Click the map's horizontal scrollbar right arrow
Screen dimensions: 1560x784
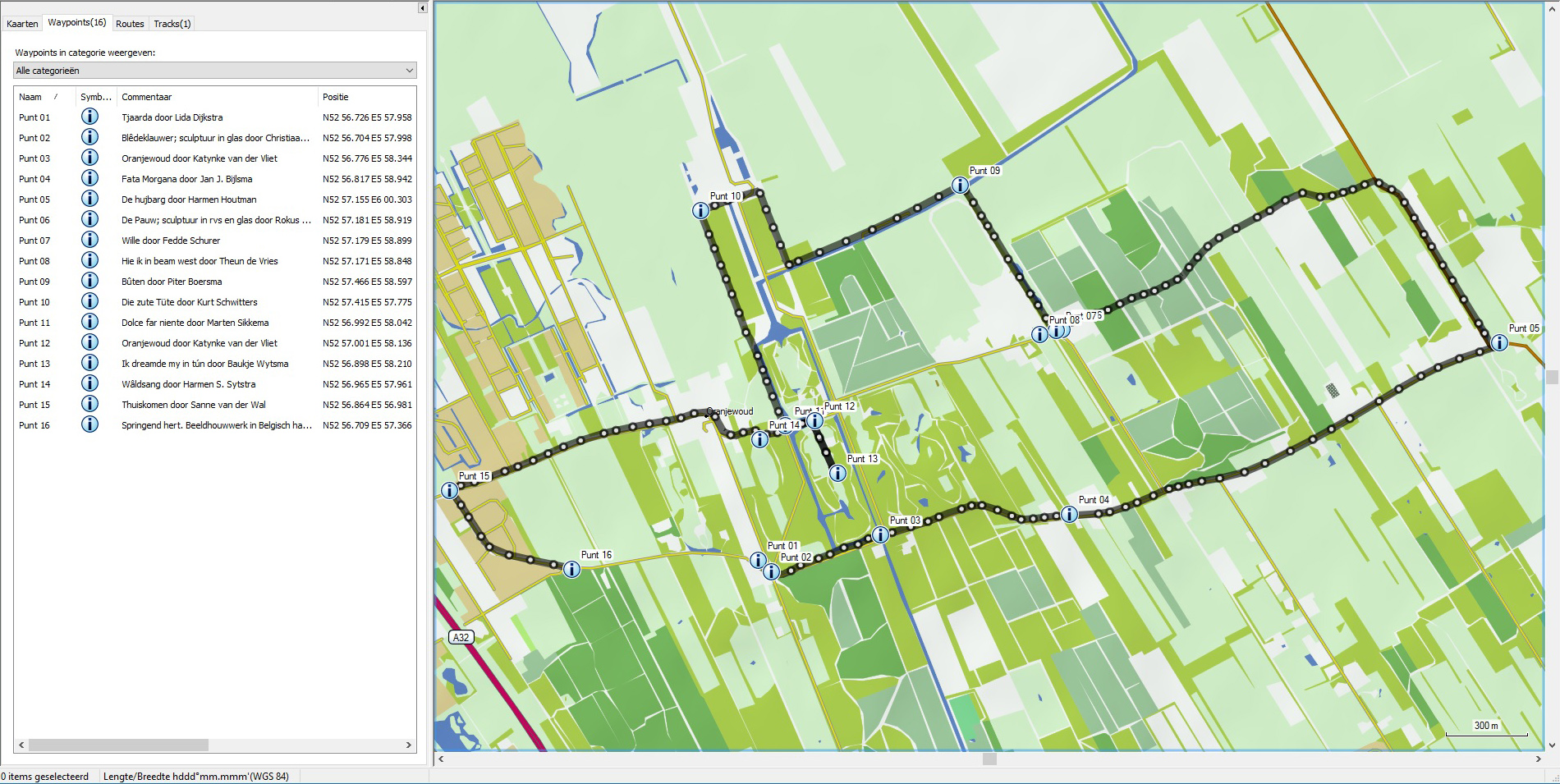1538,759
